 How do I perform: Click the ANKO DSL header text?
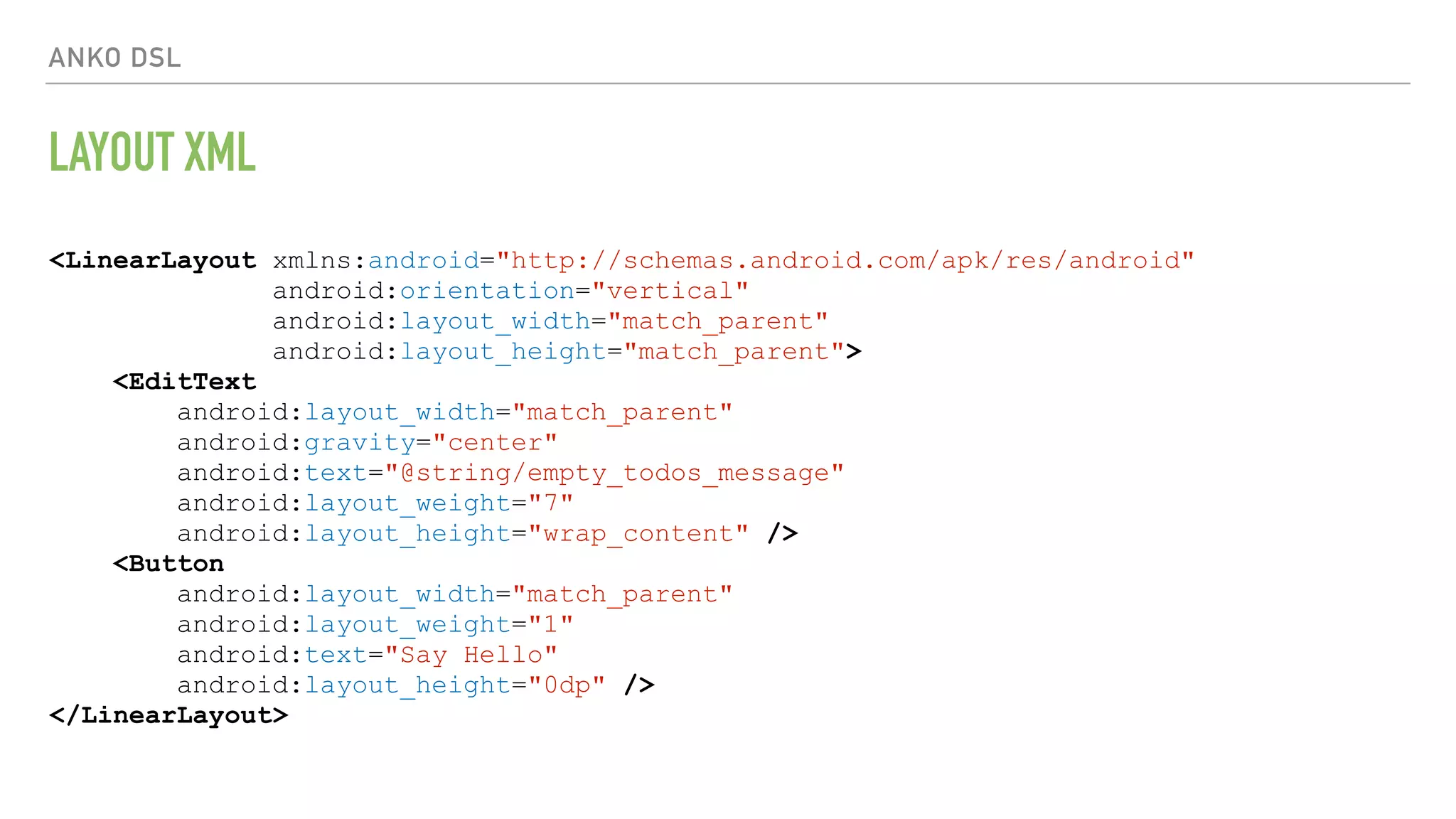coord(114,58)
